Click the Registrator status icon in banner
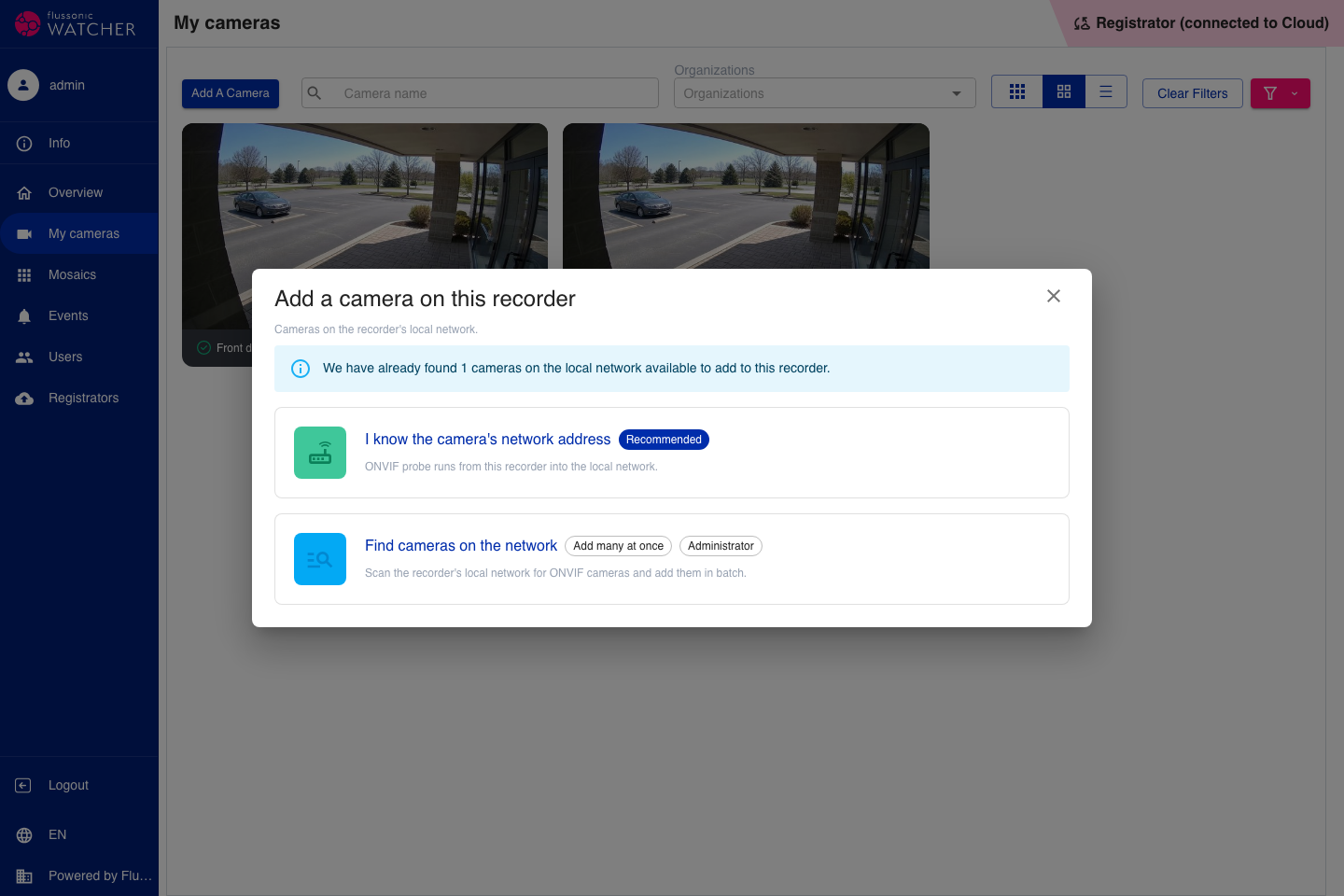 click(x=1082, y=23)
